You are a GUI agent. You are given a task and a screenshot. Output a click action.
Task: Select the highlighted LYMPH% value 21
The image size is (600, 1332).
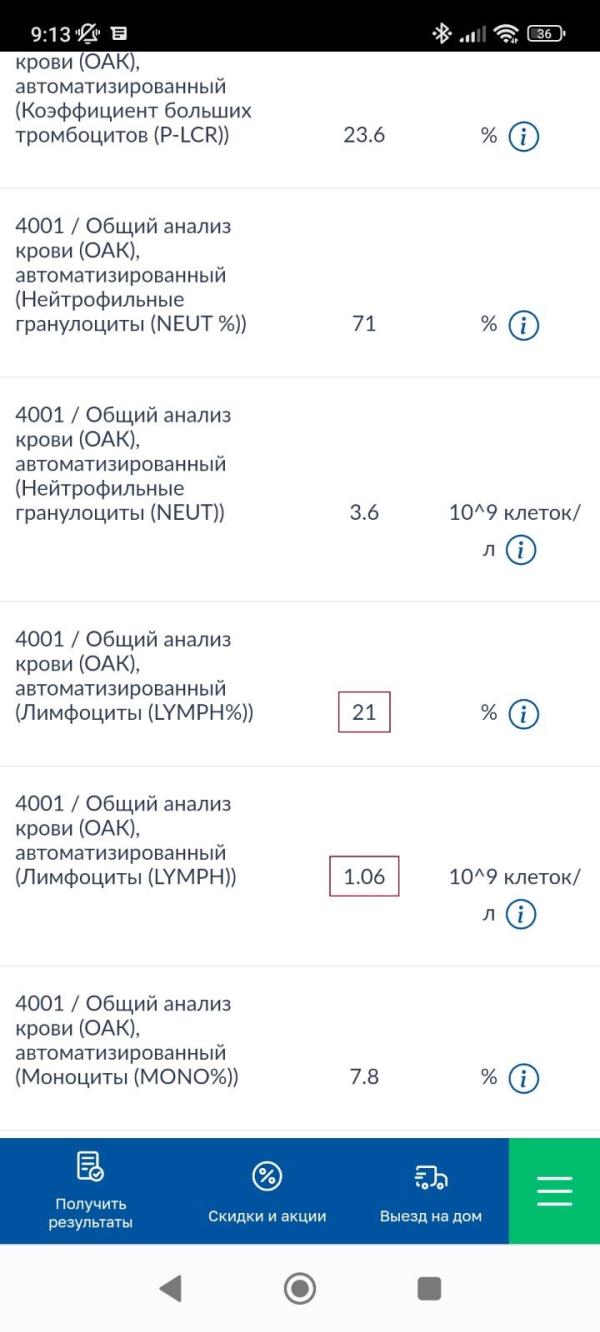click(364, 712)
